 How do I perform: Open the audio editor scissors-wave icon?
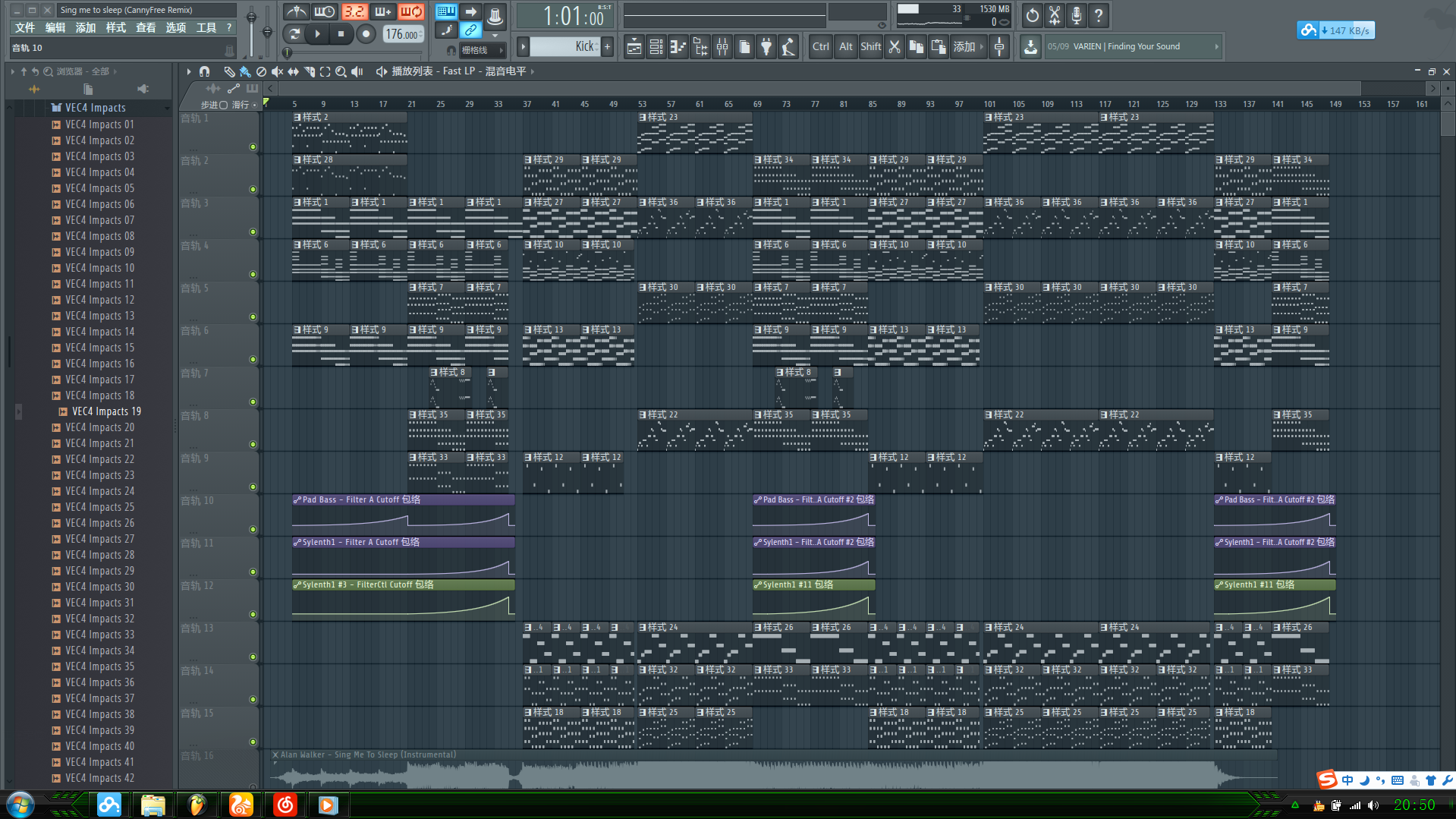point(1055,15)
